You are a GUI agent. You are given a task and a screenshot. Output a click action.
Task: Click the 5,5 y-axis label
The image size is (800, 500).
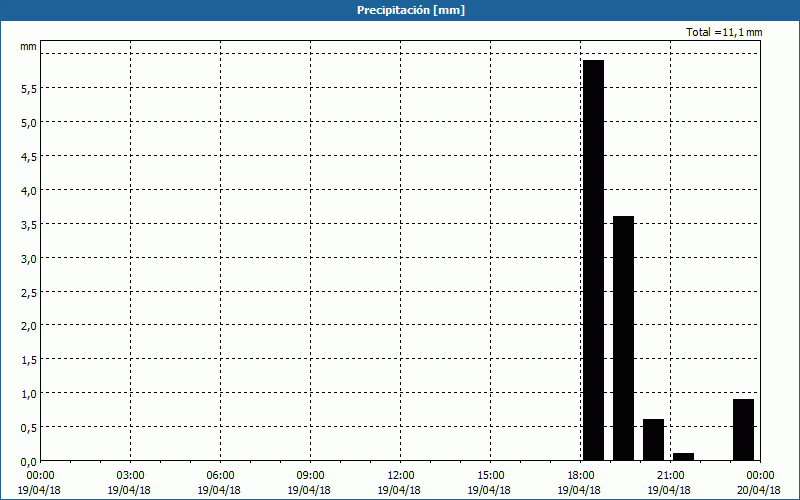(29, 89)
